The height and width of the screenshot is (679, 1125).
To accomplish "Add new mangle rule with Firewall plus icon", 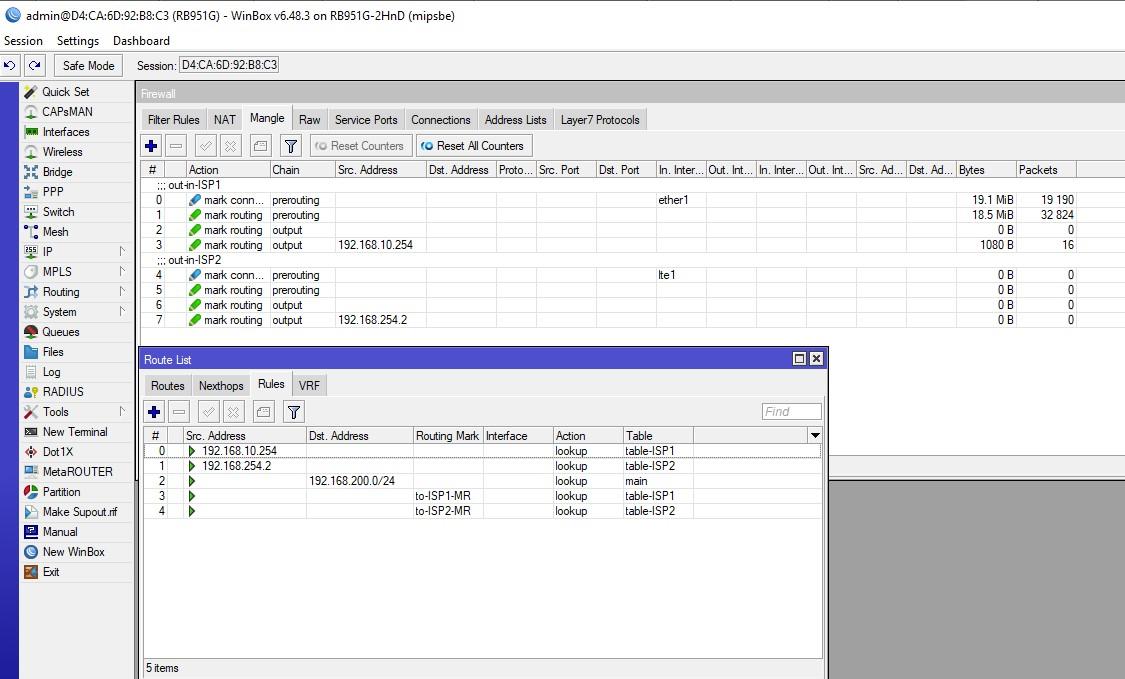I will (x=151, y=146).
